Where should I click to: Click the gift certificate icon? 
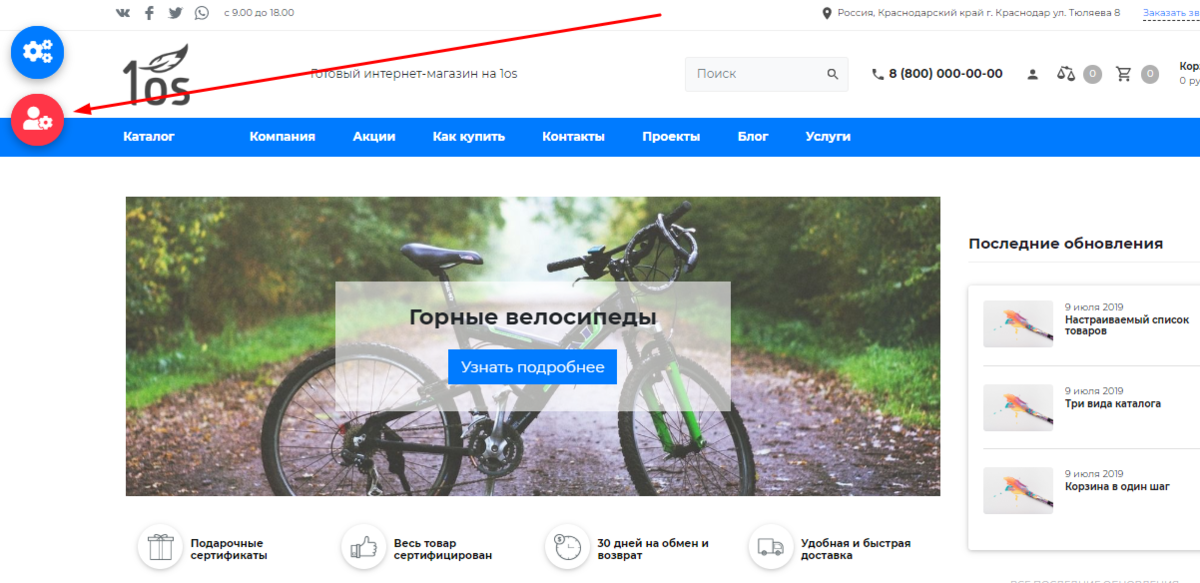160,547
